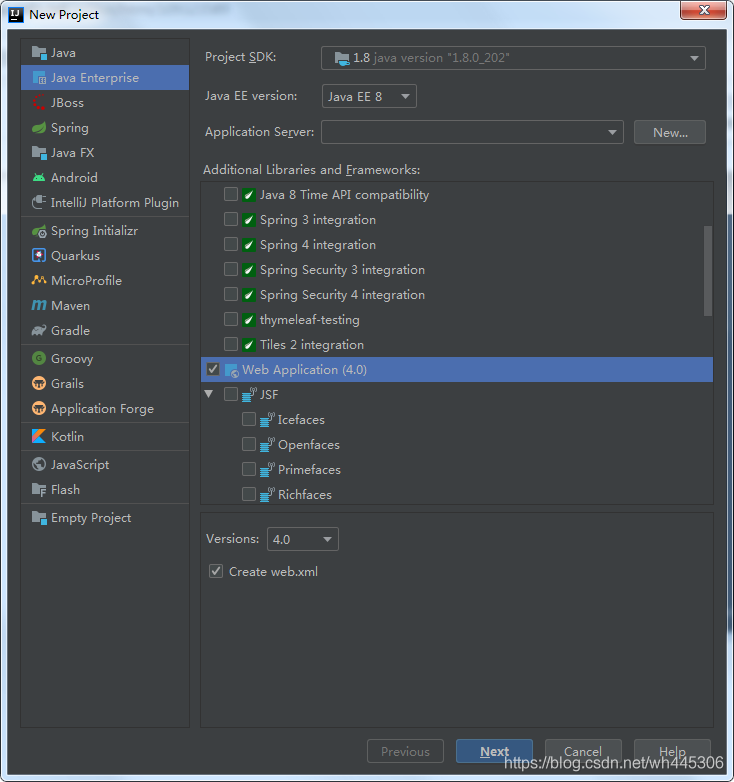Image resolution: width=734 pixels, height=782 pixels.
Task: Click the frameworks list scrollbar thumb
Action: (708, 271)
